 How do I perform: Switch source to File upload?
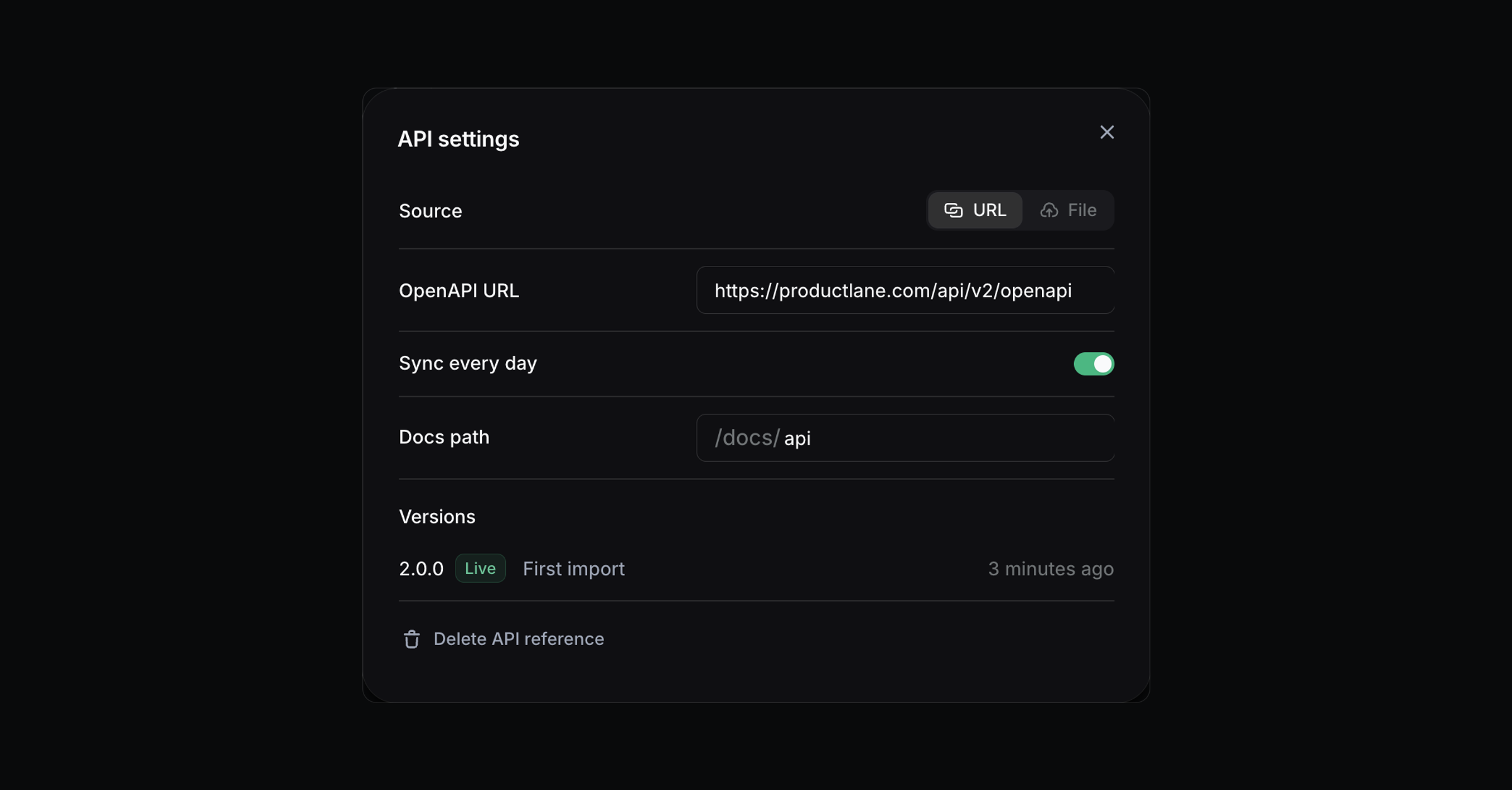click(x=1068, y=210)
